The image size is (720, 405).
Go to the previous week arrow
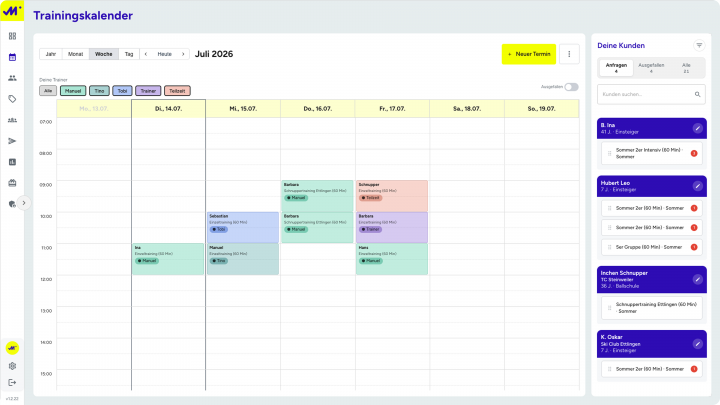(x=146, y=54)
